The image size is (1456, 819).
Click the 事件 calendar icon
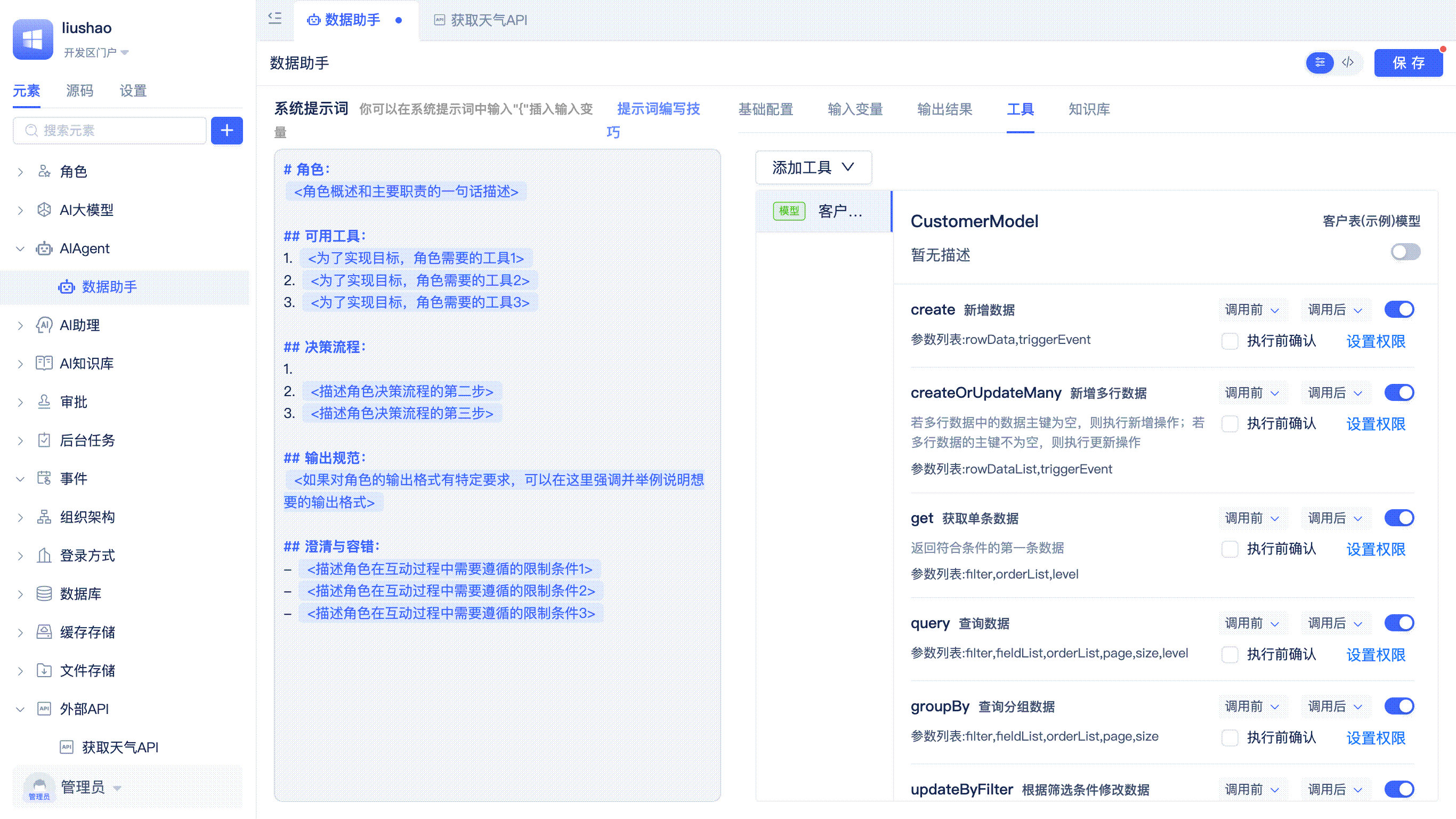44,478
